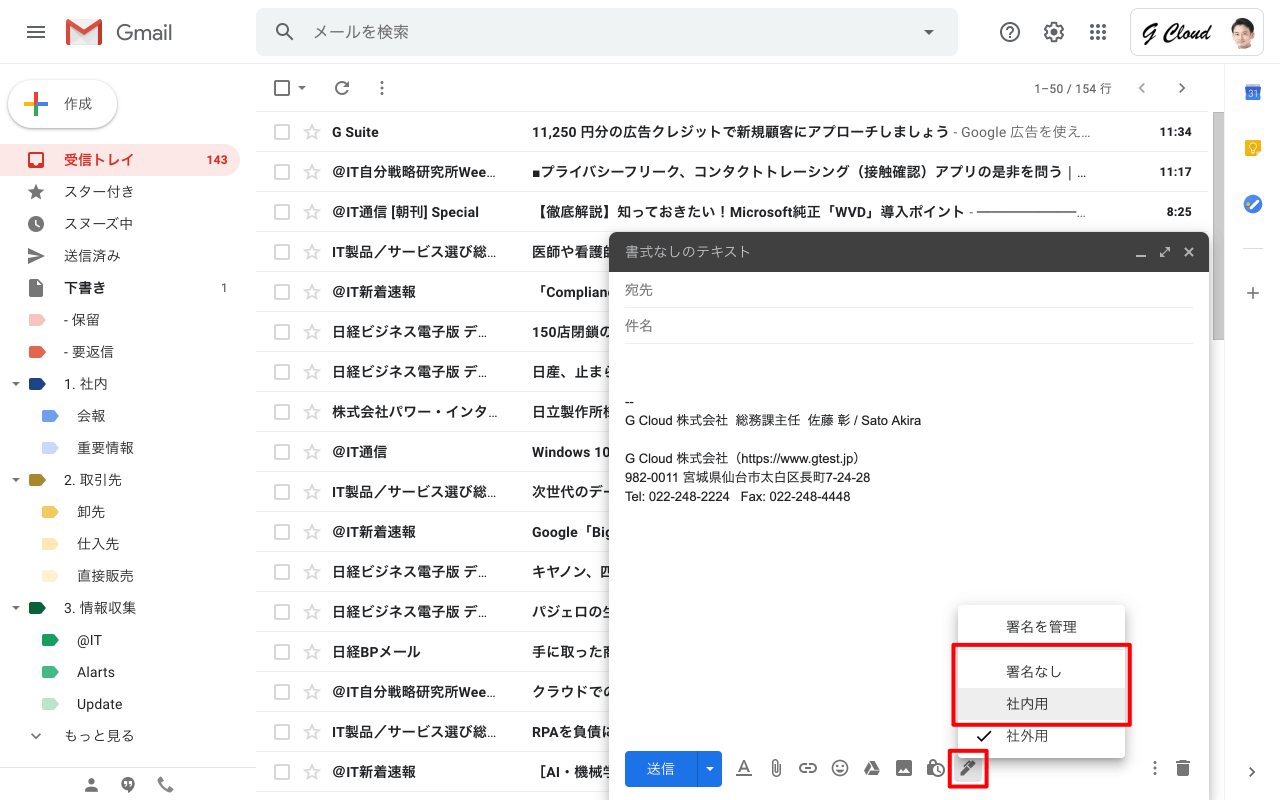The width and height of the screenshot is (1280, 800).
Task: Open the 受信トレイ inbox folder
Action: click(x=120, y=160)
